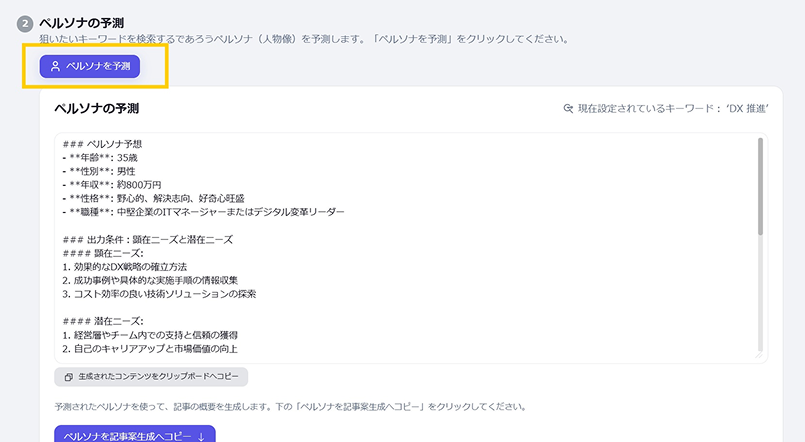The image size is (805, 442).
Task: Click the step 2 number badge
Action: [x=25, y=23]
